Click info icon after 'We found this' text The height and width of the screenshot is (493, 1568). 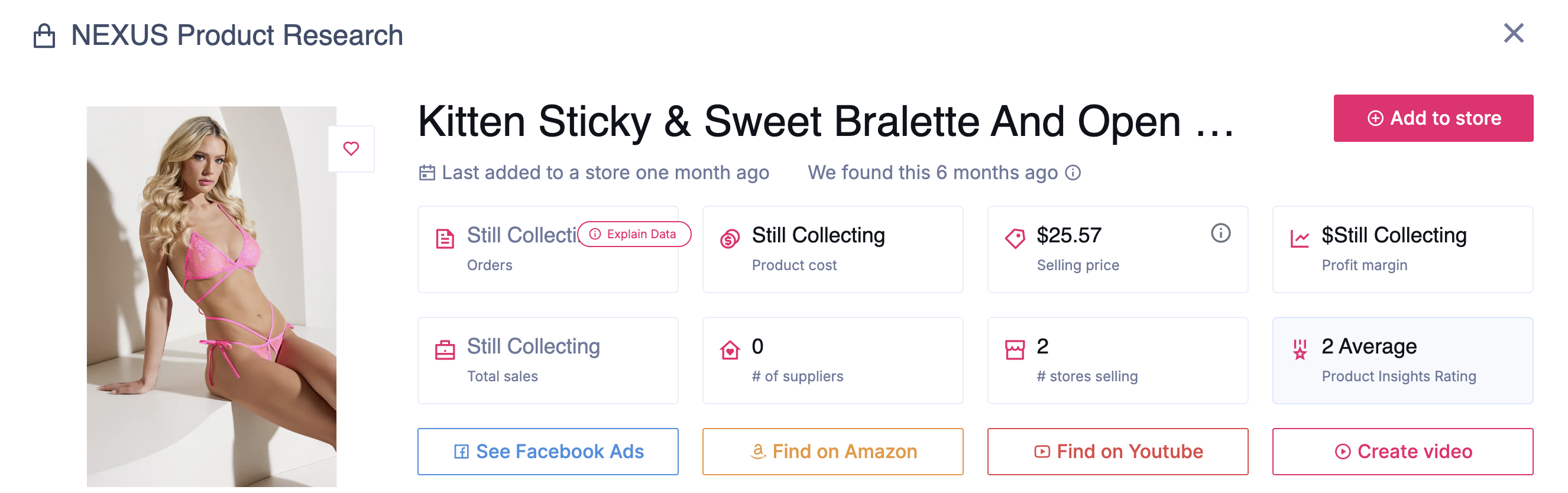[1073, 173]
